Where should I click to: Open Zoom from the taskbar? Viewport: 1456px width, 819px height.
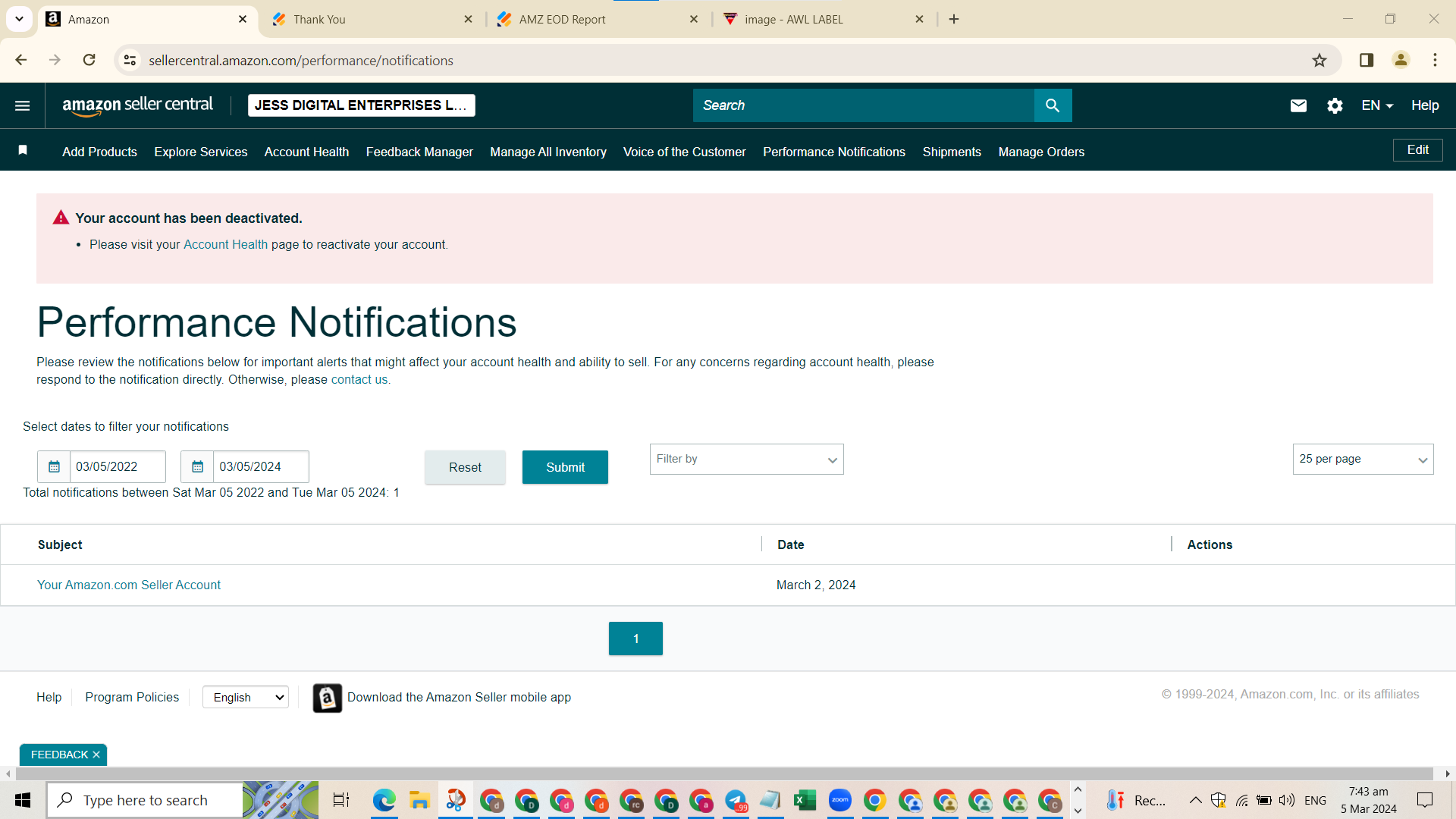pos(840,800)
